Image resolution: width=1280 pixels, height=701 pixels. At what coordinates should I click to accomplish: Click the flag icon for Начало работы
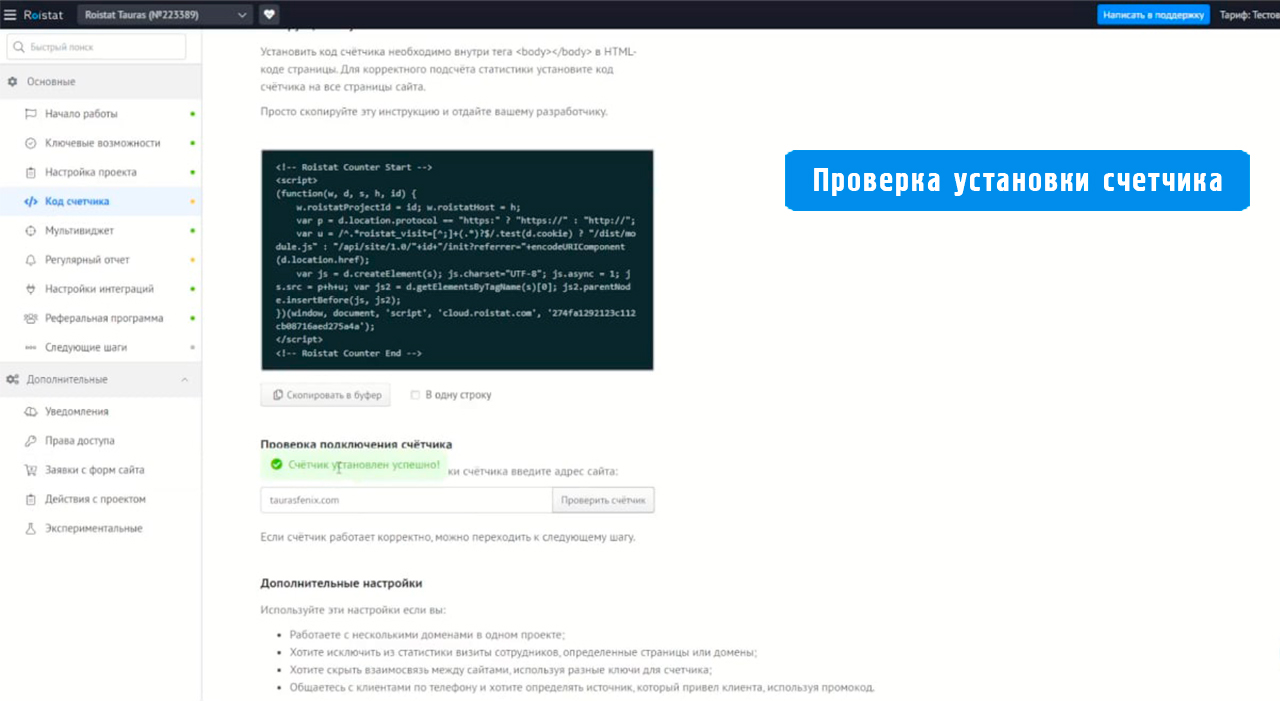coord(31,114)
